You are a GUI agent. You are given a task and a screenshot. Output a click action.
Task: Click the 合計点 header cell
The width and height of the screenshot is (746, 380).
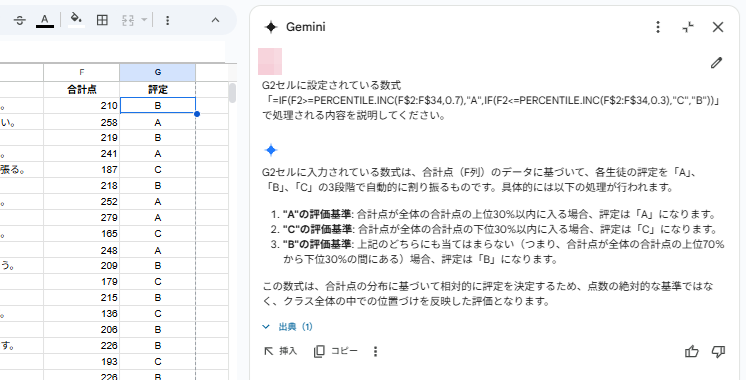(x=82, y=89)
